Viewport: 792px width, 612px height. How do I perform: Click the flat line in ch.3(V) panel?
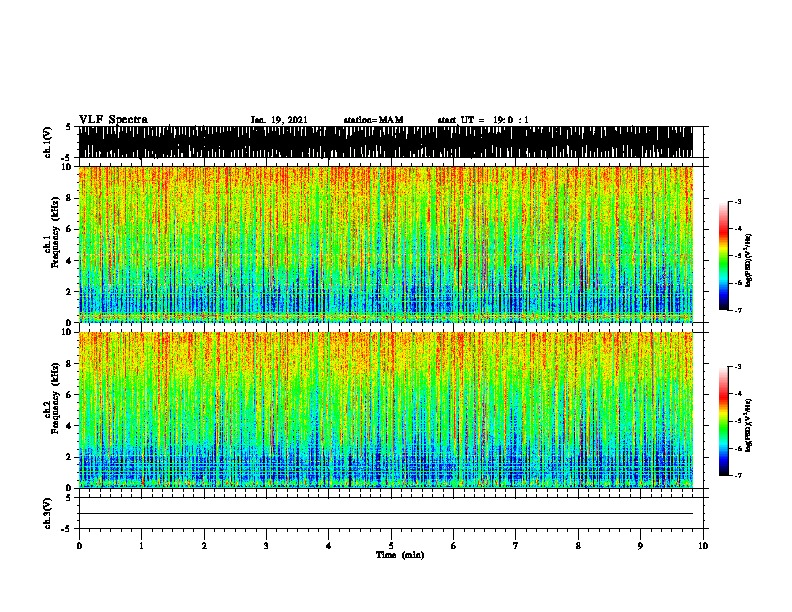coord(386,514)
